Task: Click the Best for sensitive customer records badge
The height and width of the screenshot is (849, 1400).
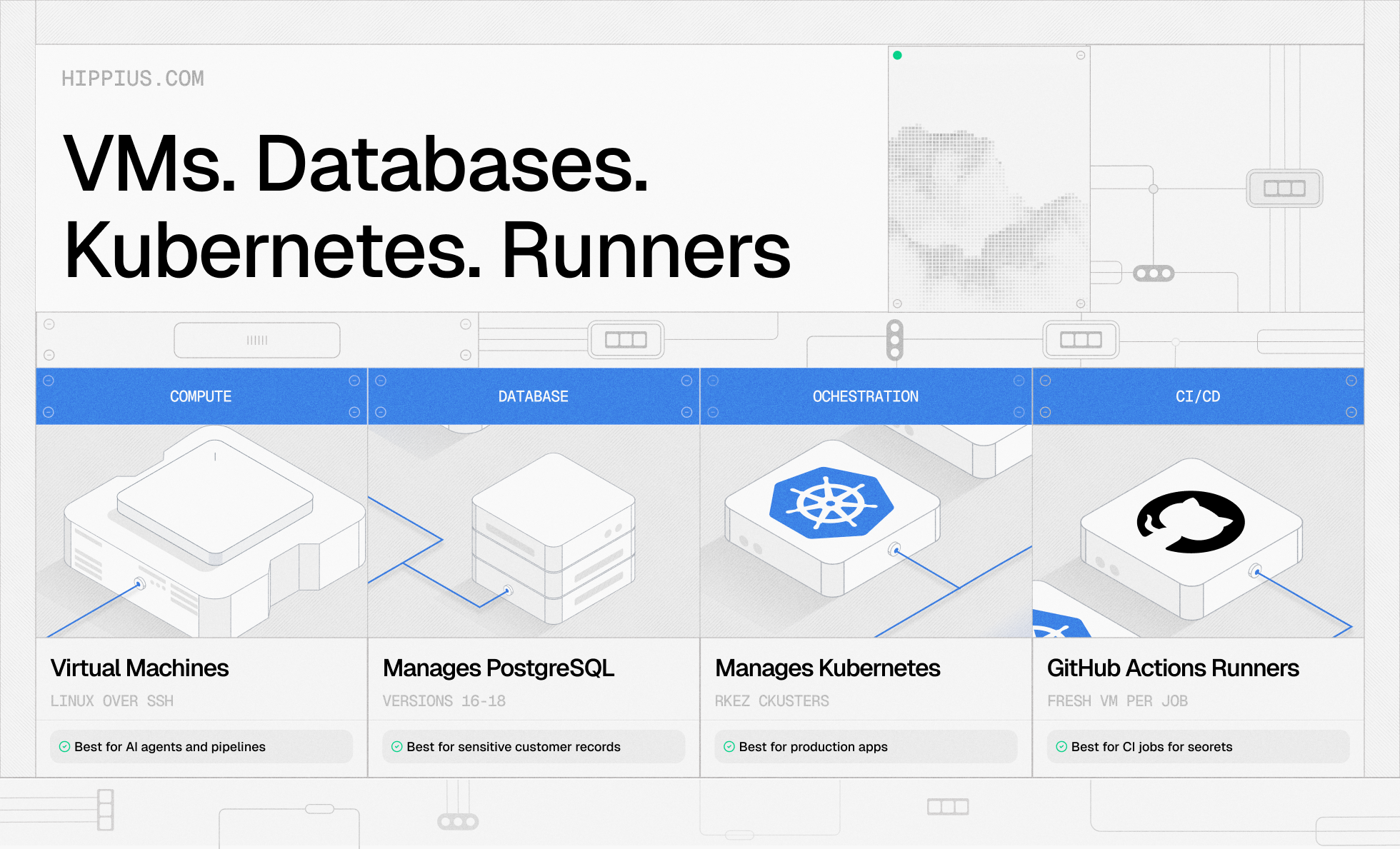Action: pos(534,747)
